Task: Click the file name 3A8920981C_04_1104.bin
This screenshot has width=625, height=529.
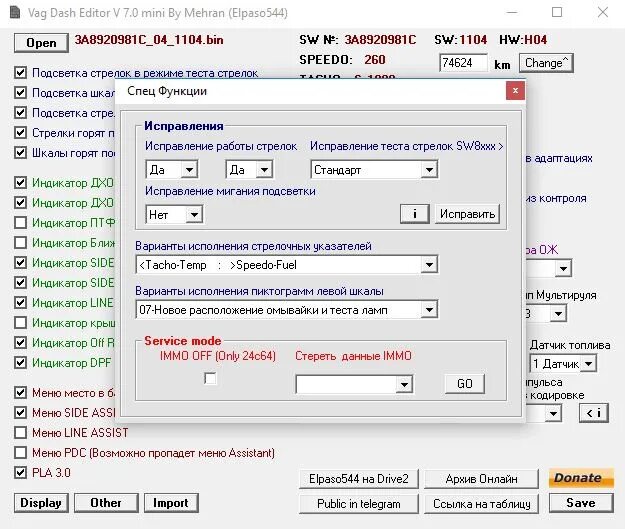Action: click(149, 40)
